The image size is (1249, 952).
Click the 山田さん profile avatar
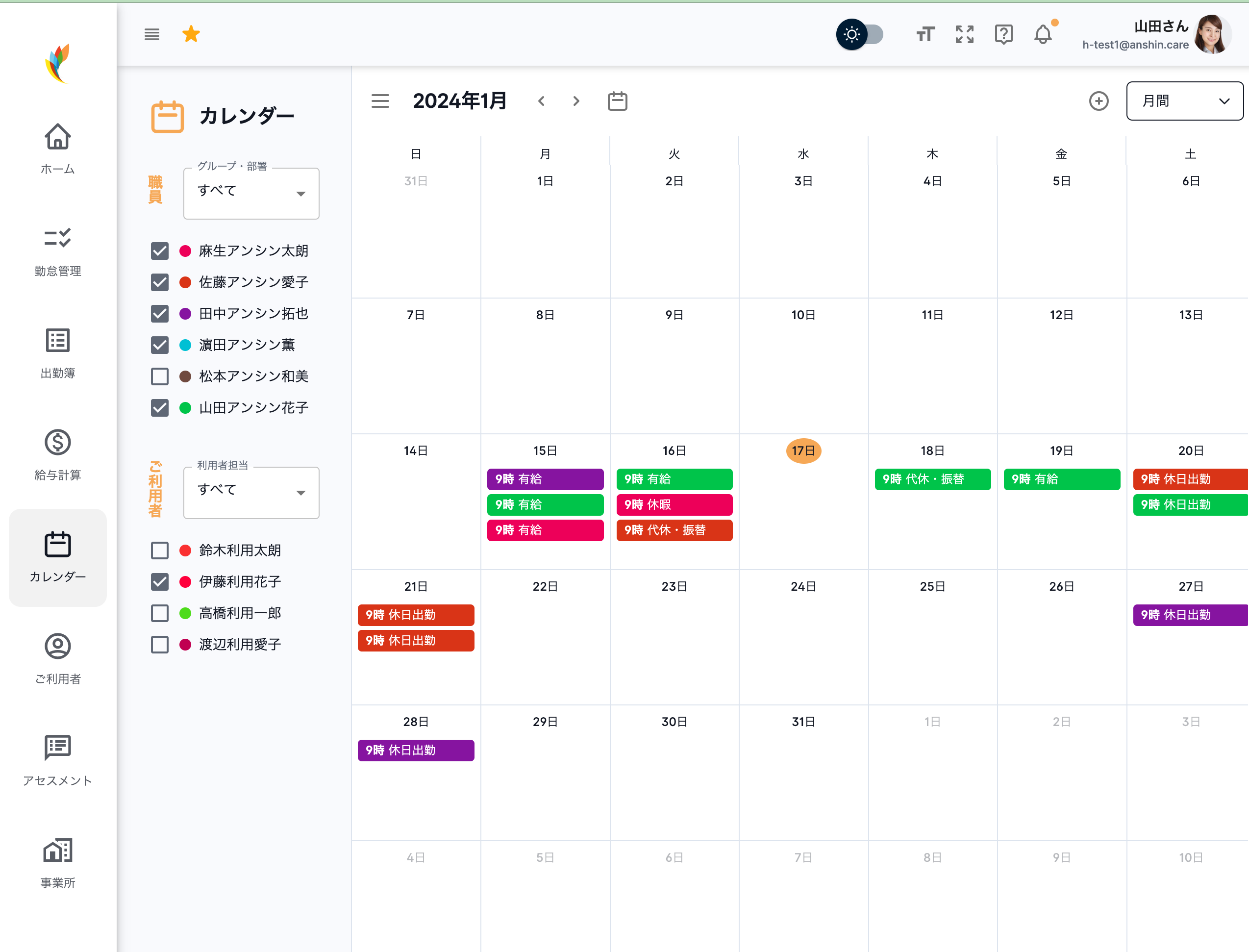[1212, 35]
